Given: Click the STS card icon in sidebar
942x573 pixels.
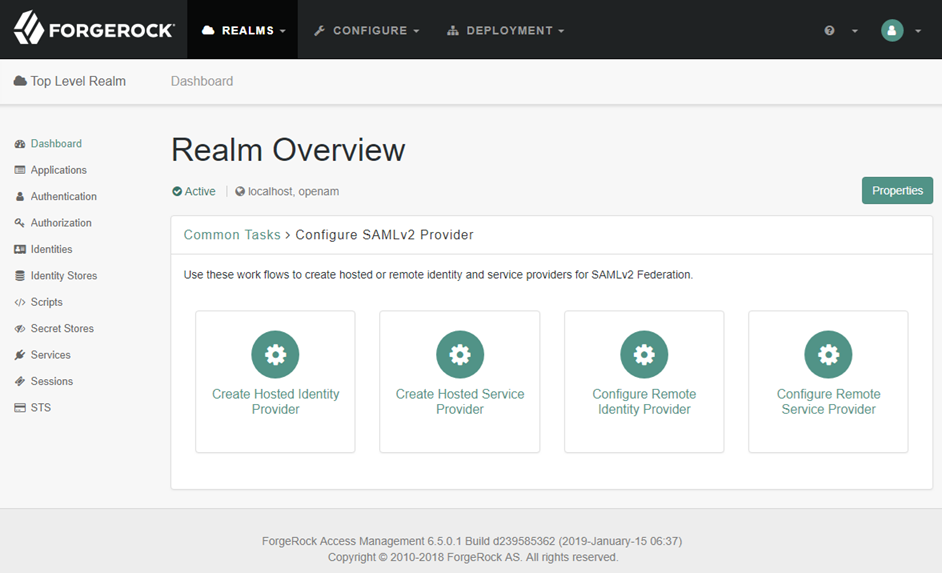Looking at the screenshot, I should (x=20, y=408).
